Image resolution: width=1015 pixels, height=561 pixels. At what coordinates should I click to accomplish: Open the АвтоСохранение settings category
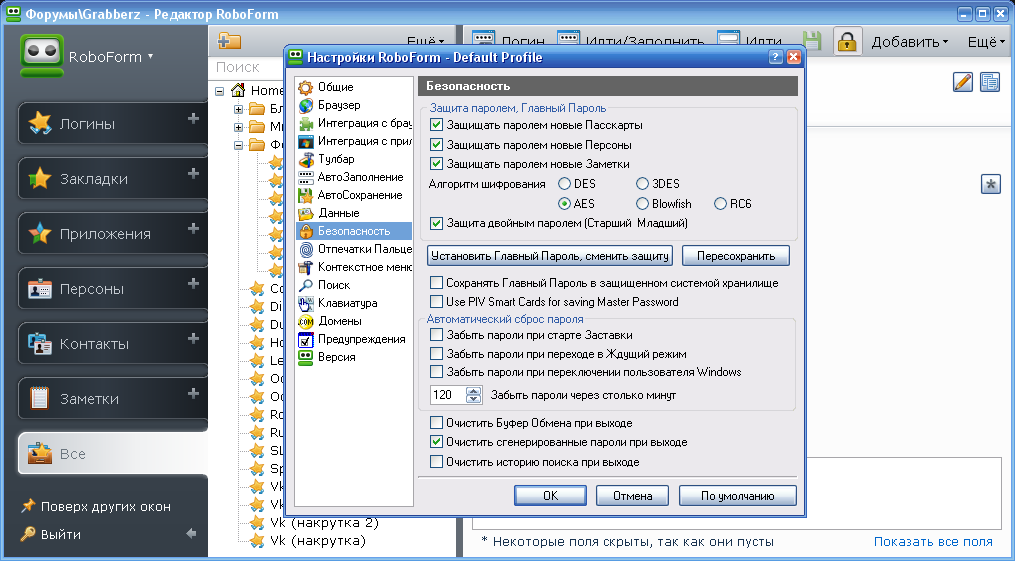(x=360, y=195)
